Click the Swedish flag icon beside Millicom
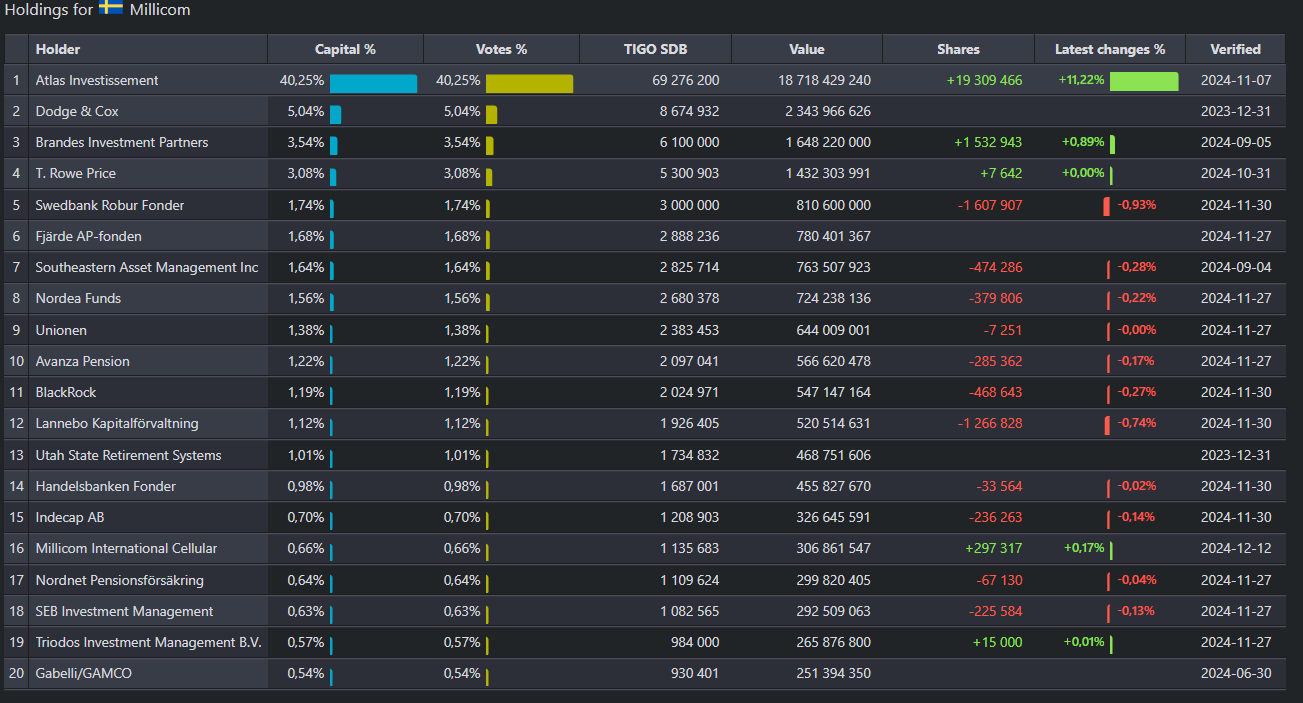 point(111,9)
